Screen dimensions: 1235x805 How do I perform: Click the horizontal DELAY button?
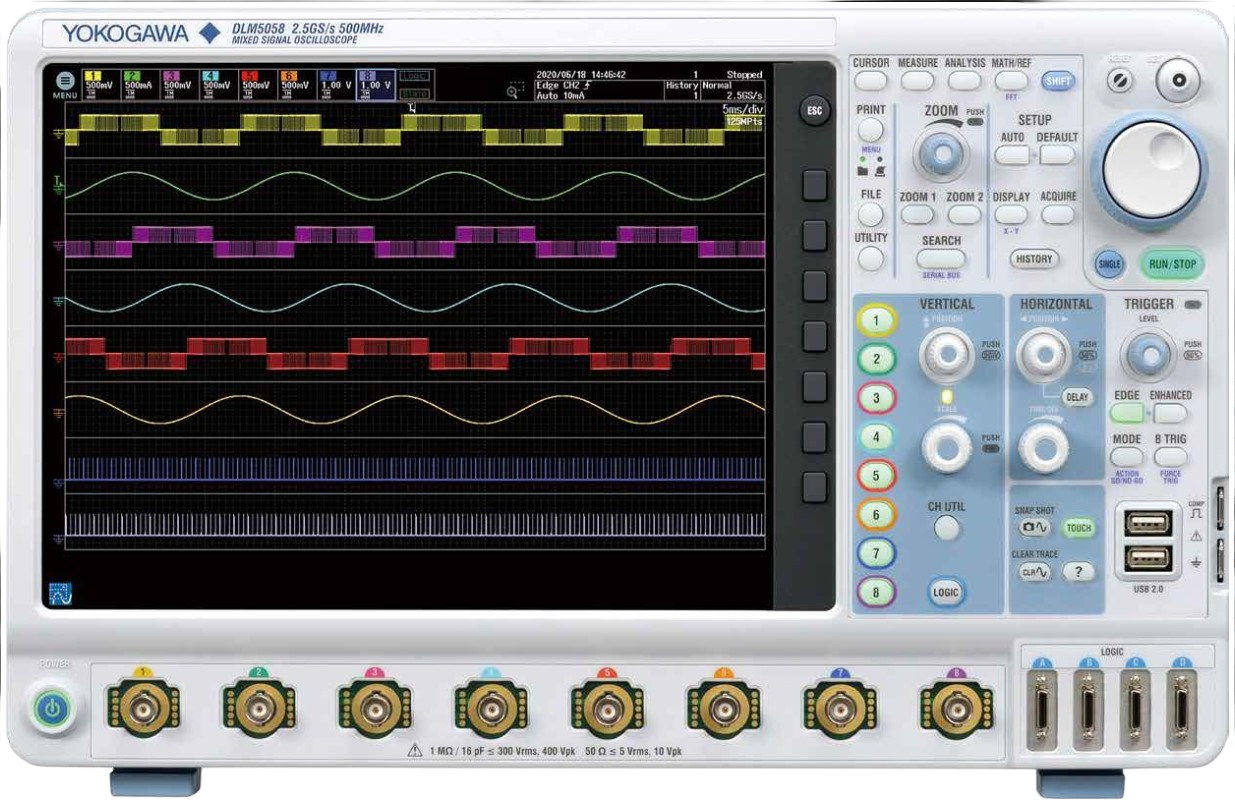[x=1077, y=397]
